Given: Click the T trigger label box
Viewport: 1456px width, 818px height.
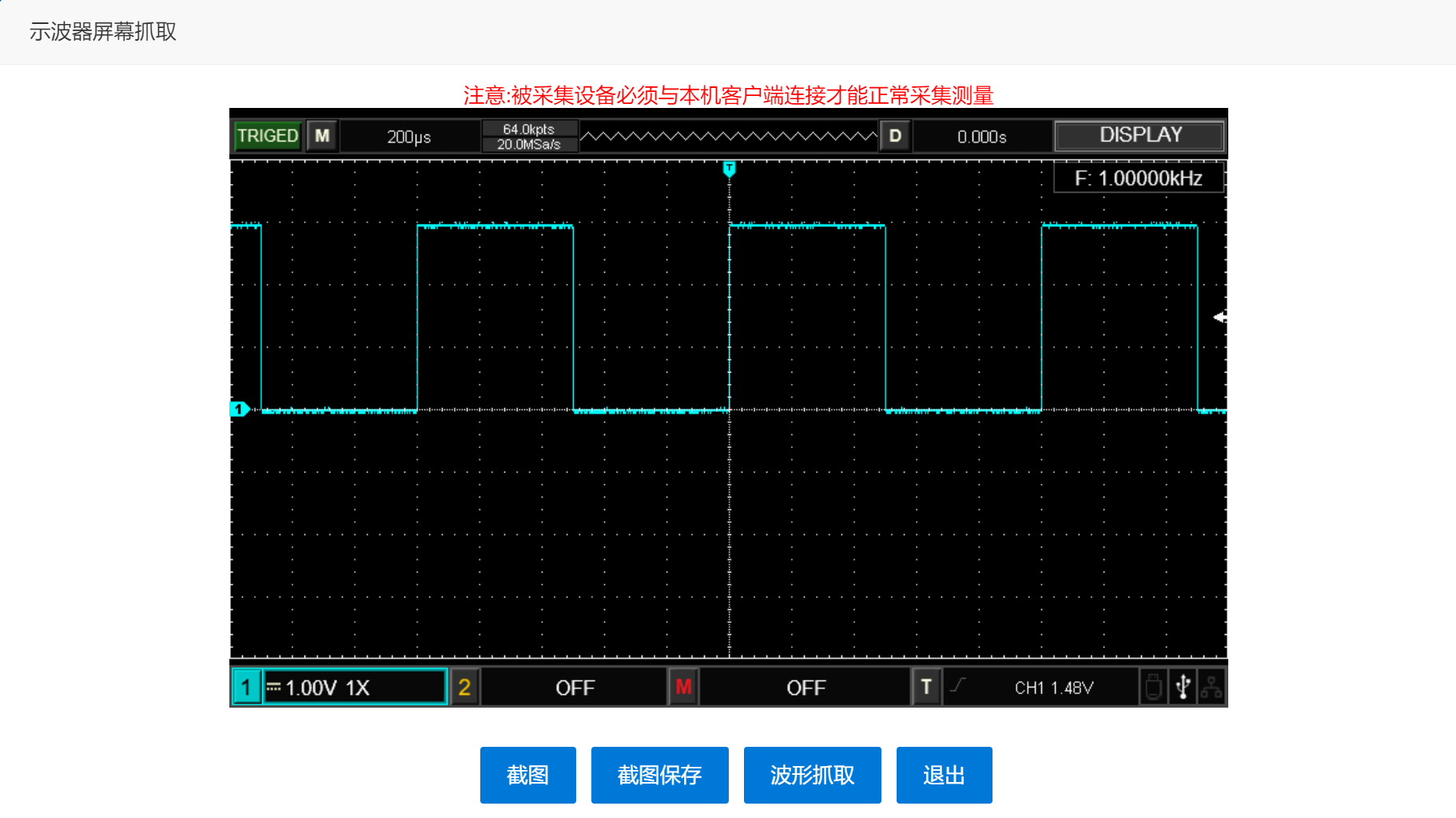Looking at the screenshot, I should click(x=926, y=687).
